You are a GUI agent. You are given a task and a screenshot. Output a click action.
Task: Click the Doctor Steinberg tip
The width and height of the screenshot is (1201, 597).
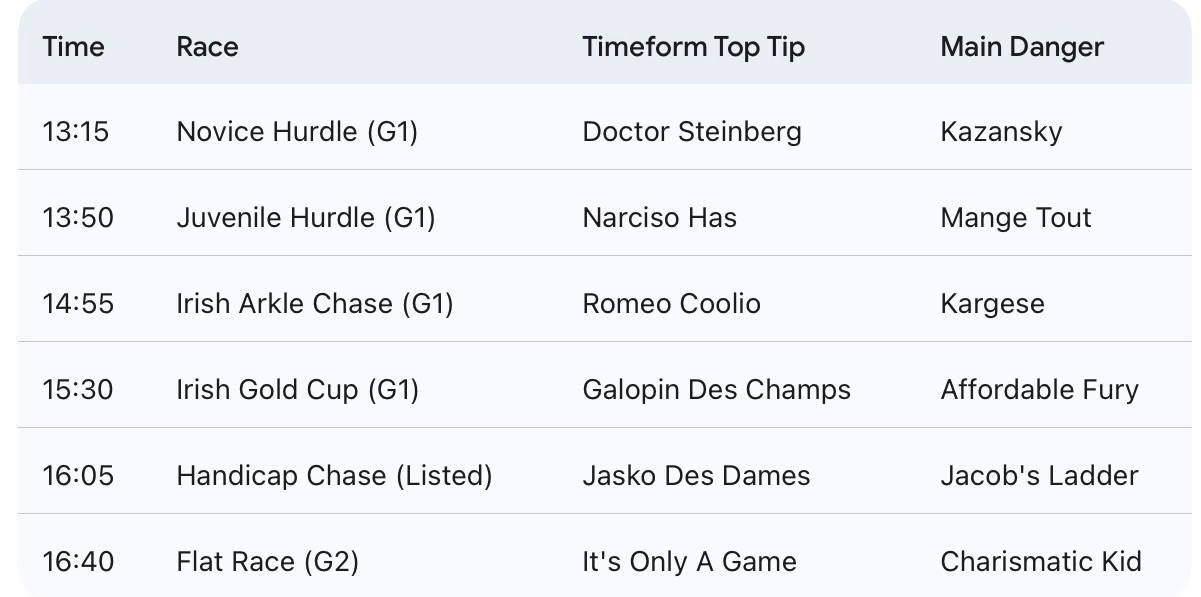point(692,132)
